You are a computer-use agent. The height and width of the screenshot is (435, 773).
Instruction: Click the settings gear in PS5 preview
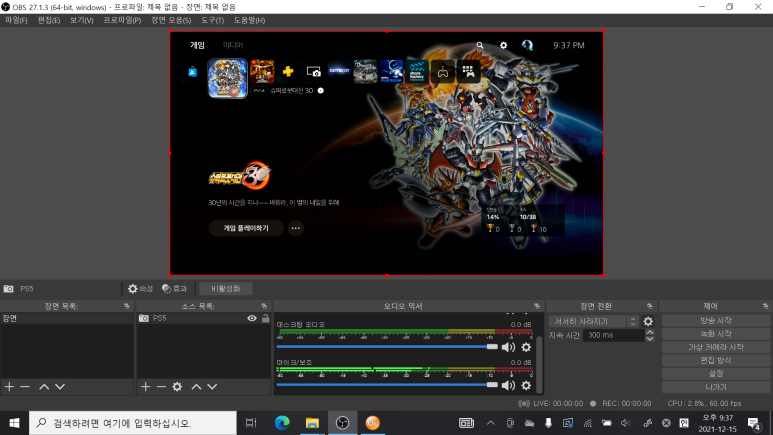(x=503, y=45)
